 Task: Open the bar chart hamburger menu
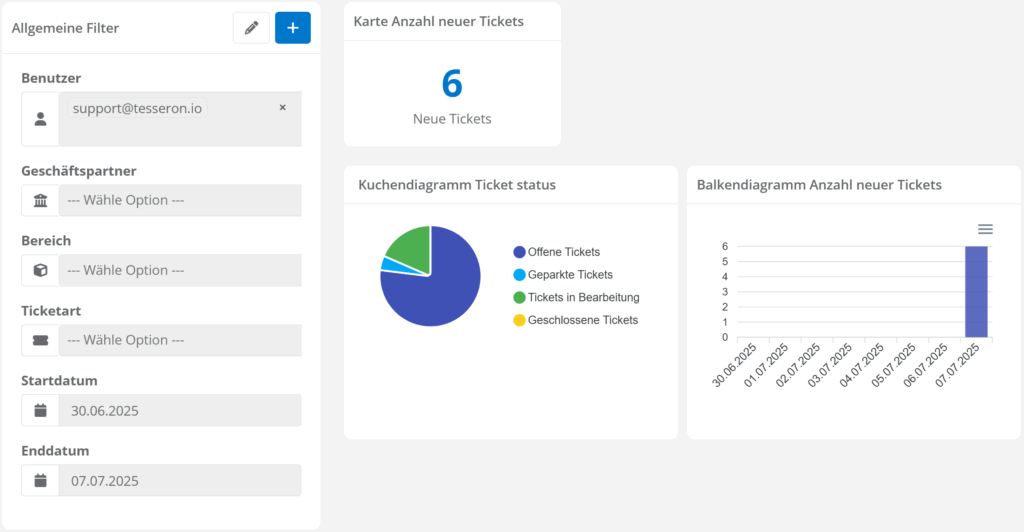pos(985,229)
